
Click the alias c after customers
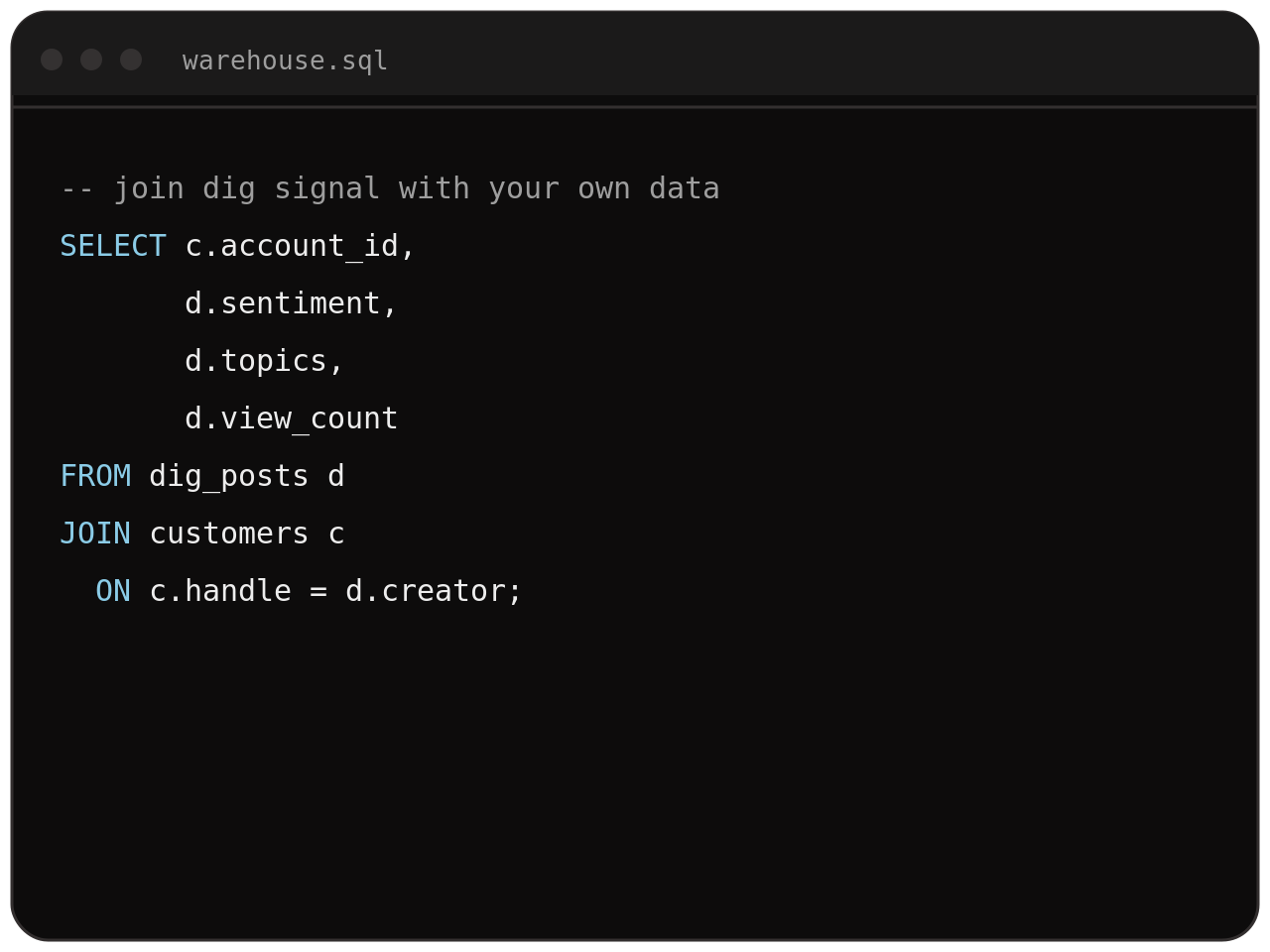coord(336,535)
